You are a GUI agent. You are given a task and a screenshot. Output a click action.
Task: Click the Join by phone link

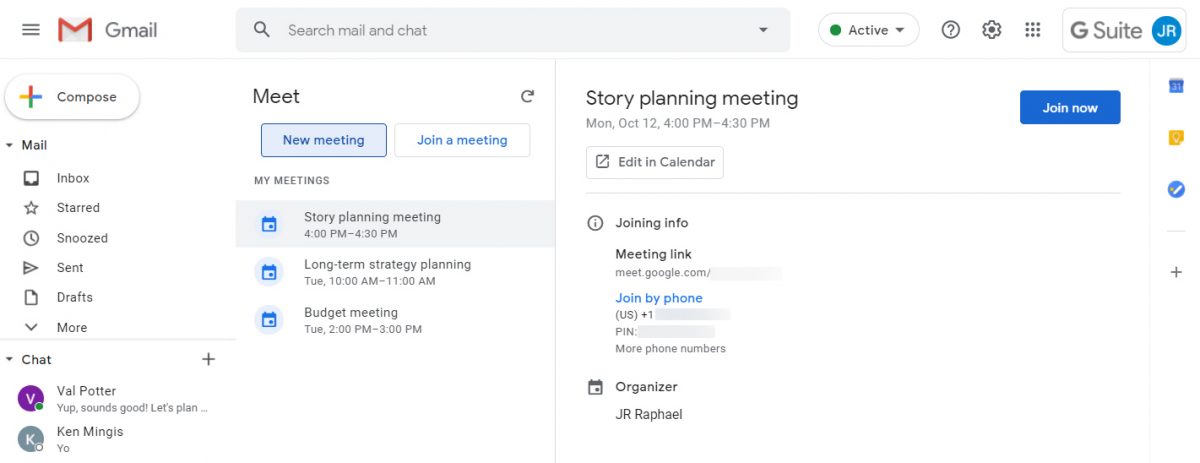click(x=658, y=298)
